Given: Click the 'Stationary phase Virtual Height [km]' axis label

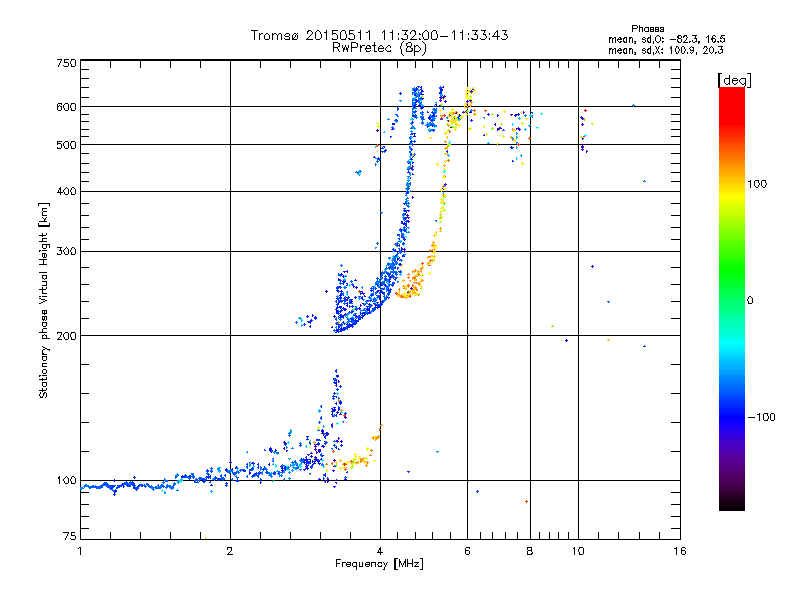Looking at the screenshot, I should [43, 300].
